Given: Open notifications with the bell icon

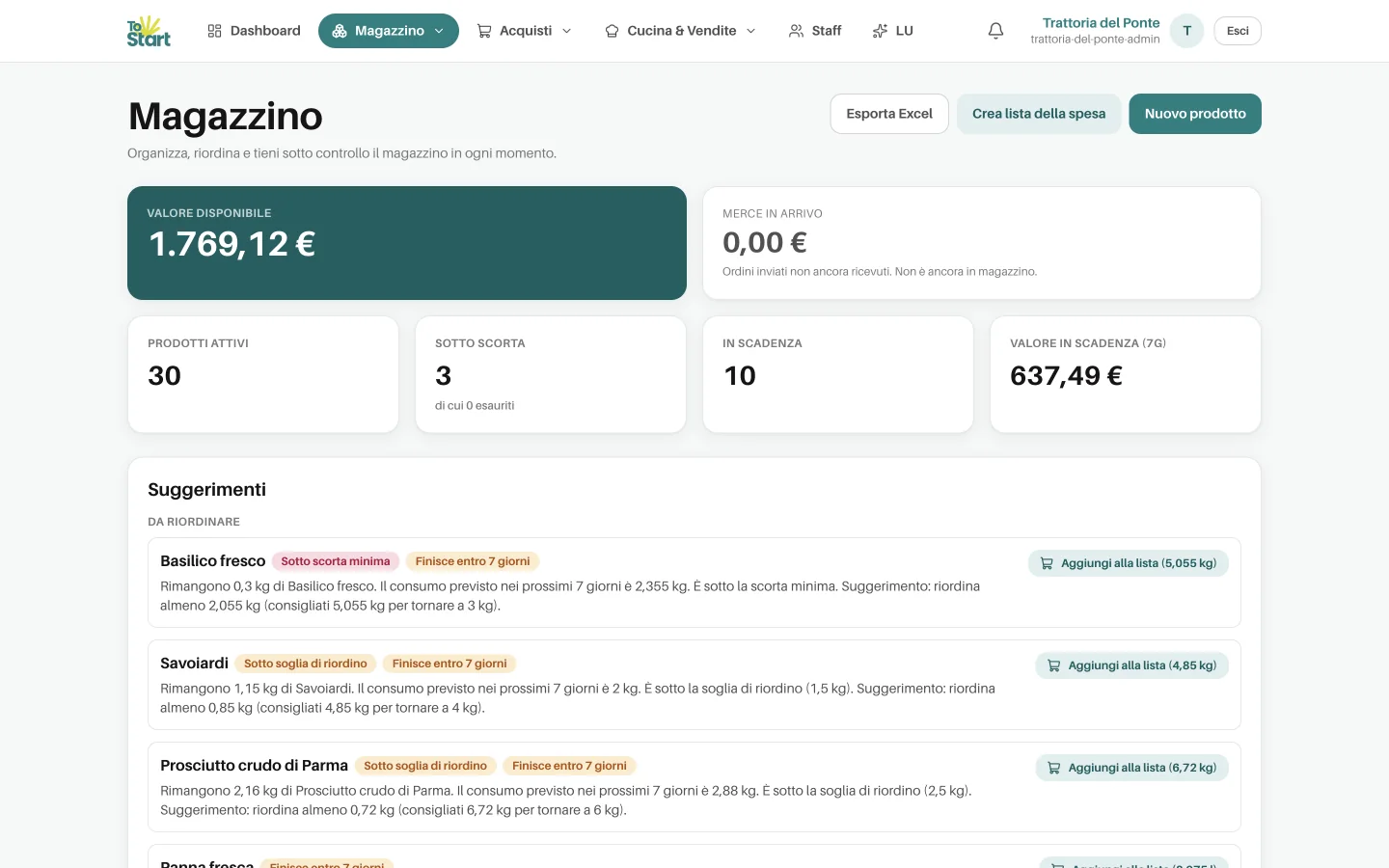Looking at the screenshot, I should [995, 31].
